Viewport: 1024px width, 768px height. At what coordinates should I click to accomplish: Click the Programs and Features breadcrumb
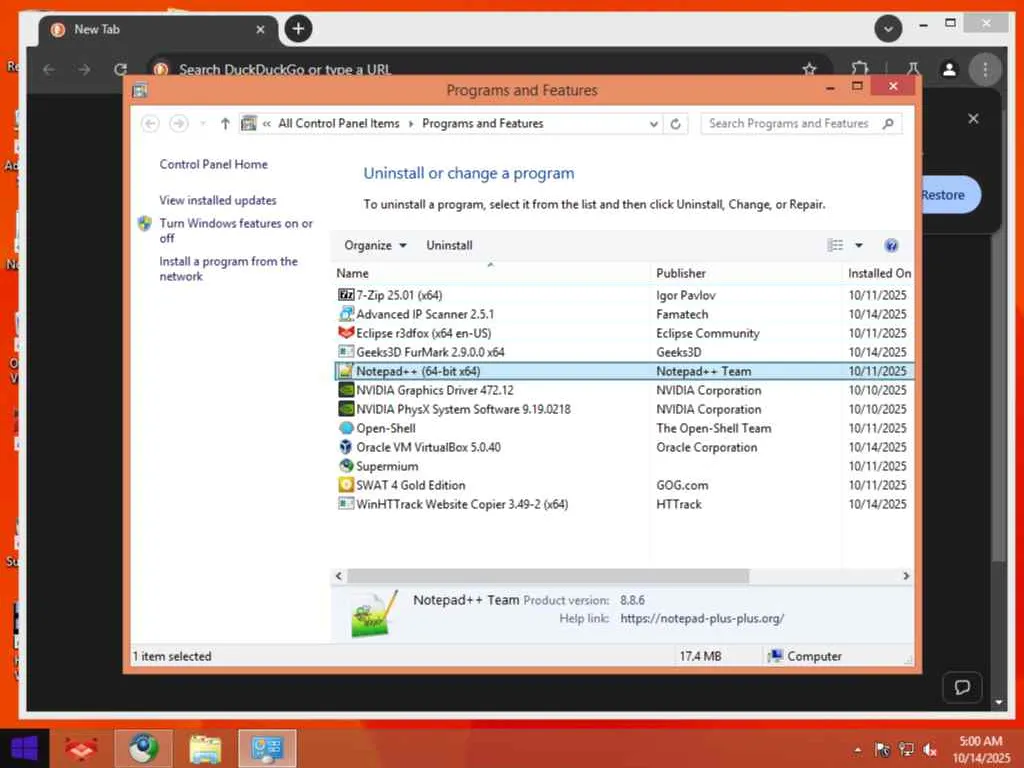coord(483,123)
